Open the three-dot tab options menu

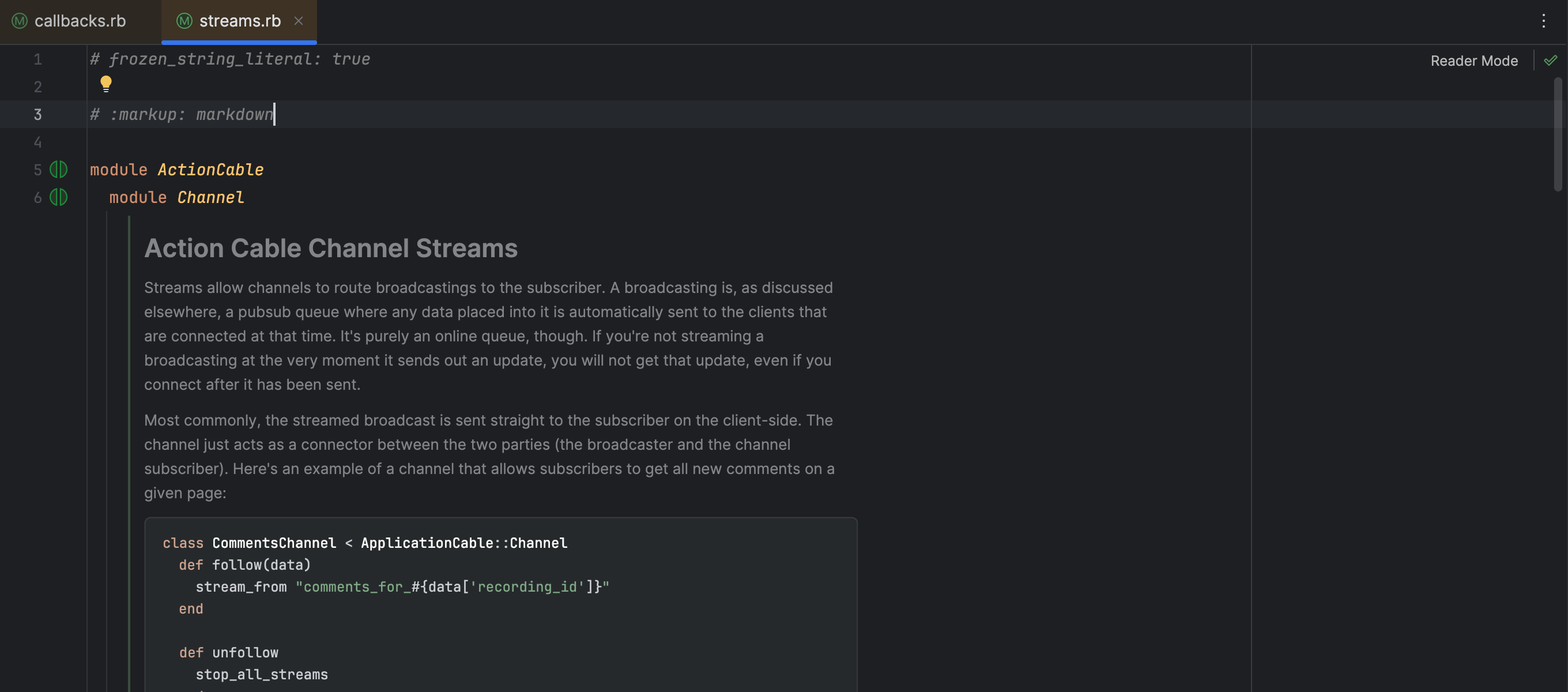point(1543,21)
